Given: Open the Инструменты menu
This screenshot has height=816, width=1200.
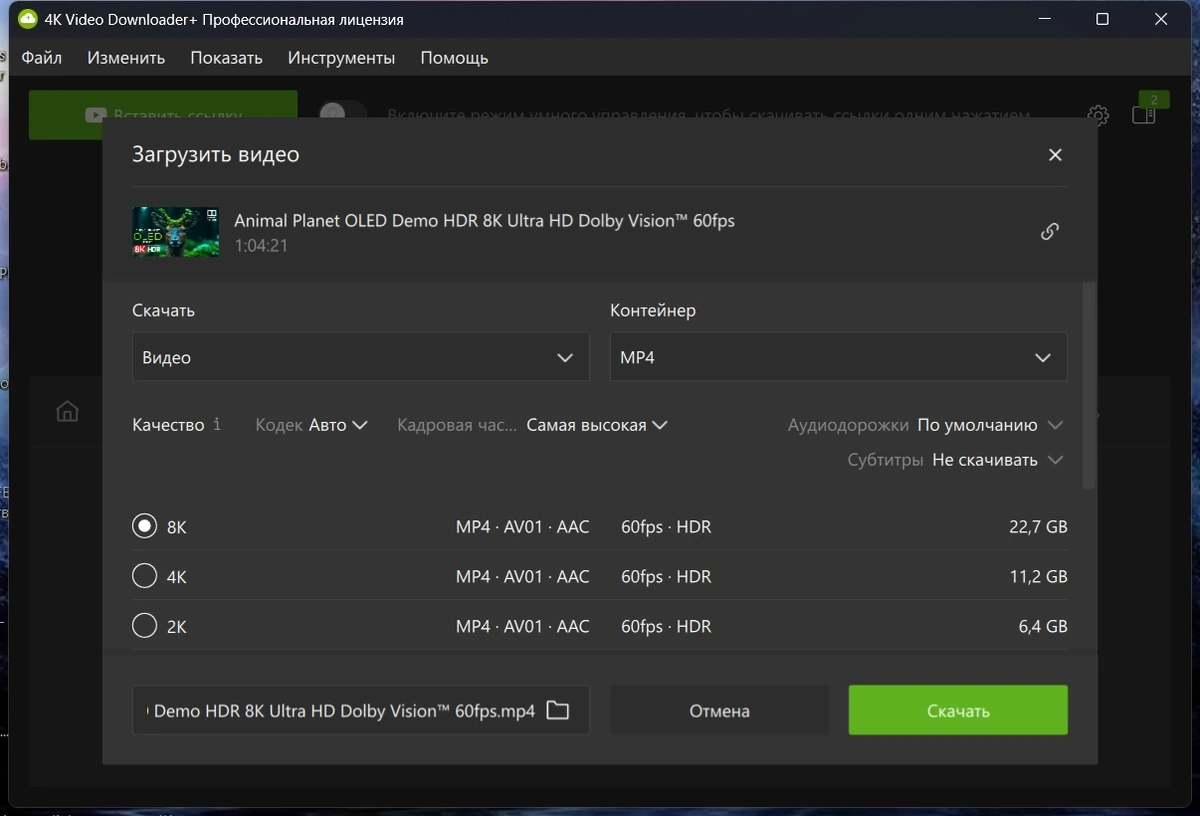Looking at the screenshot, I should coord(341,58).
